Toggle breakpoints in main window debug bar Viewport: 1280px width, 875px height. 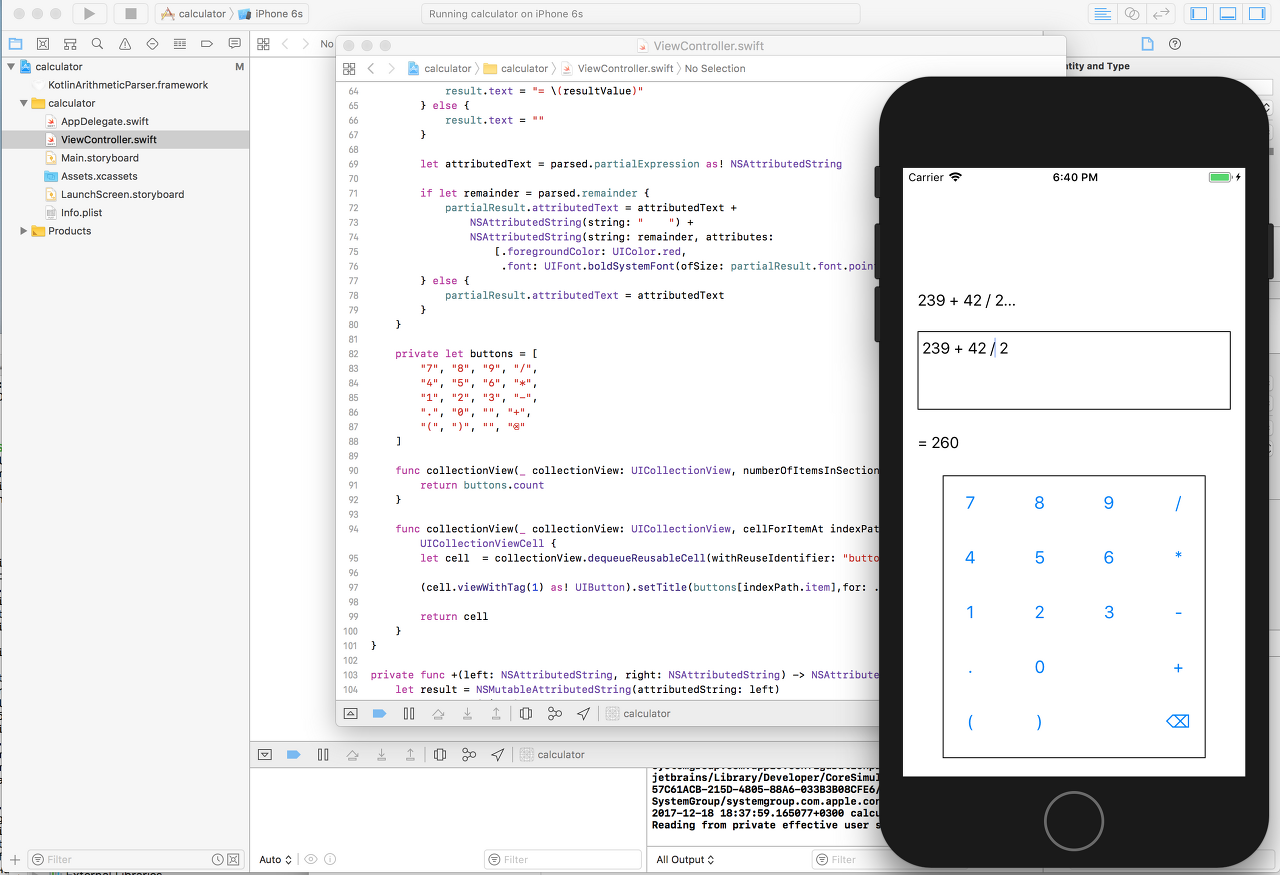coord(293,755)
